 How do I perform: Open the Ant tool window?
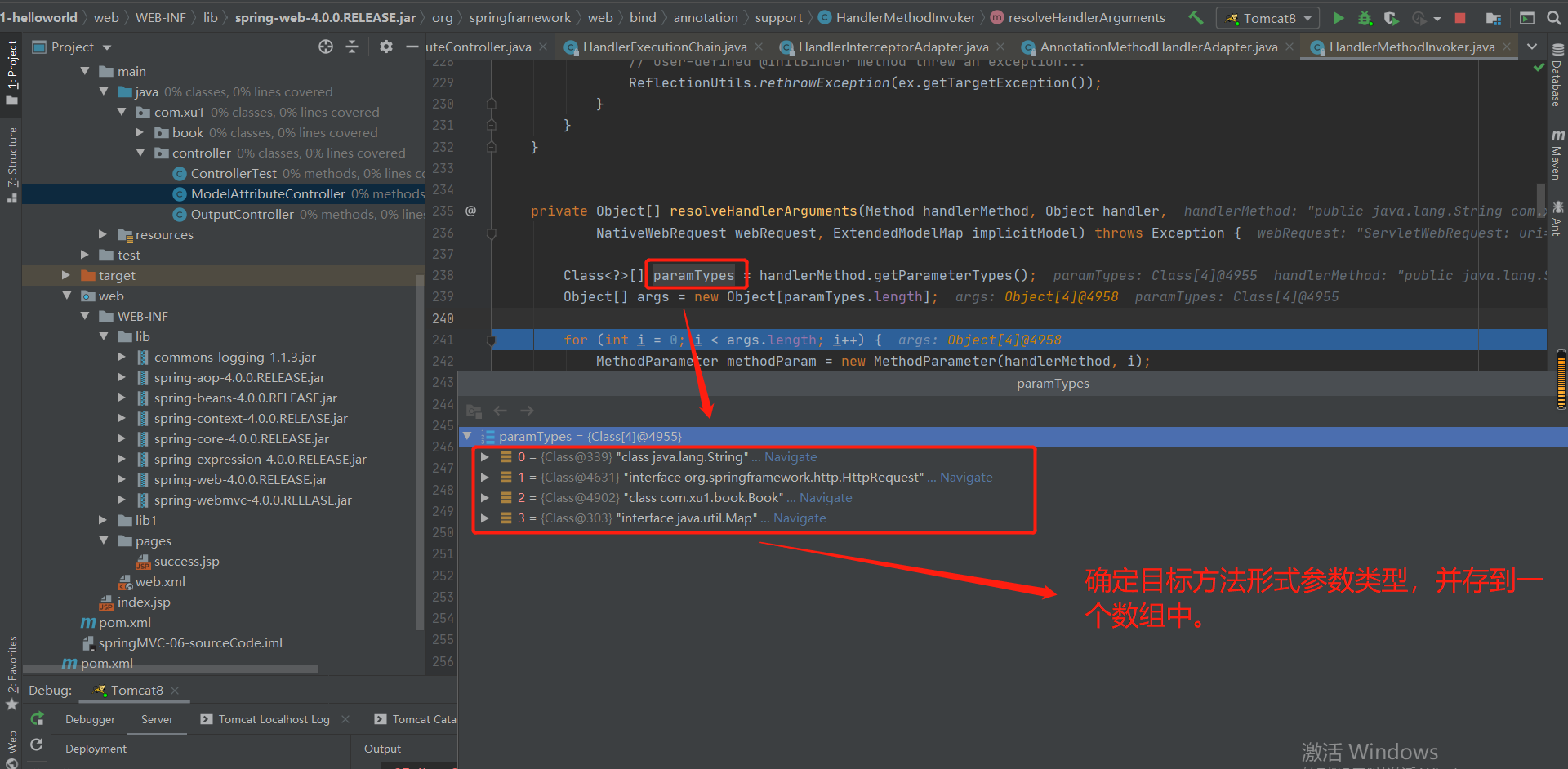[1557, 218]
